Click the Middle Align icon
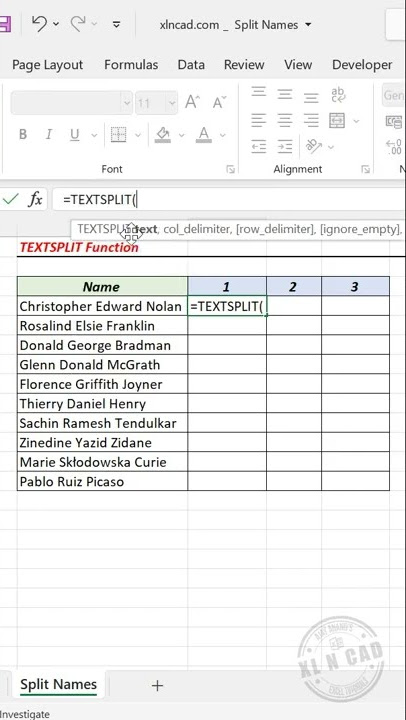 [285, 94]
